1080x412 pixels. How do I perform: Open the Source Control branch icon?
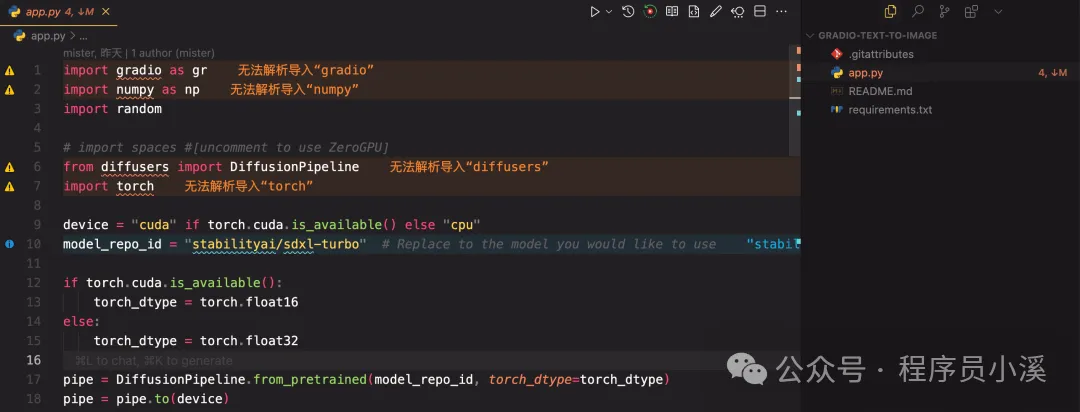click(944, 12)
